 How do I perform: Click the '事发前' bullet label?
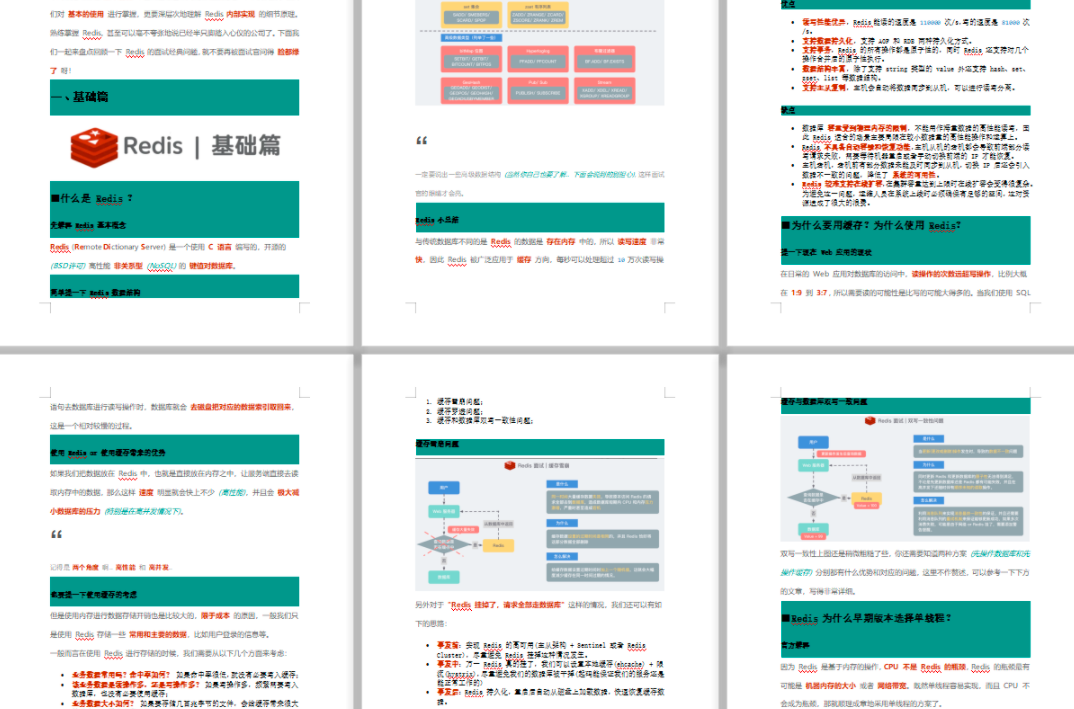(447, 645)
